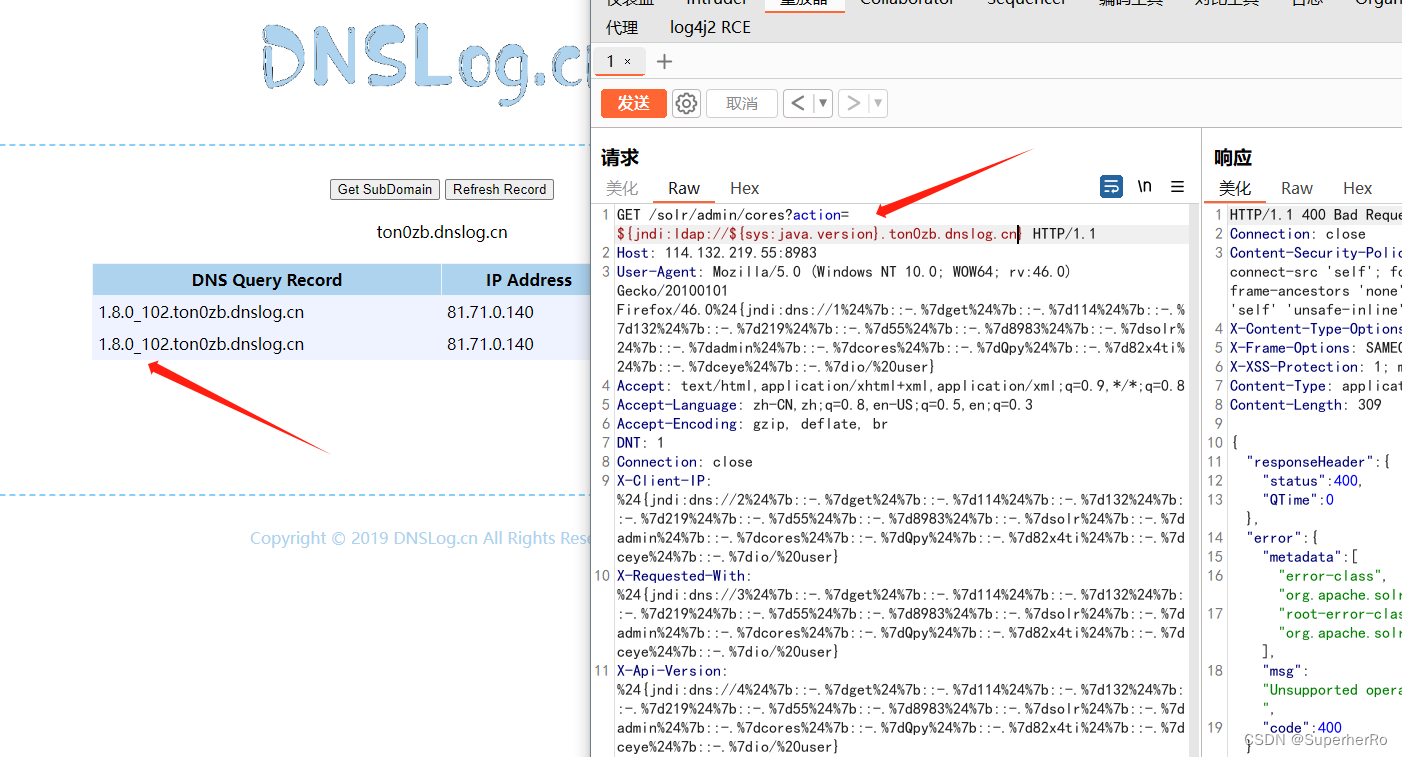Image resolution: width=1402 pixels, height=757 pixels.
Task: Click the 发送 send button
Action: coord(634,103)
